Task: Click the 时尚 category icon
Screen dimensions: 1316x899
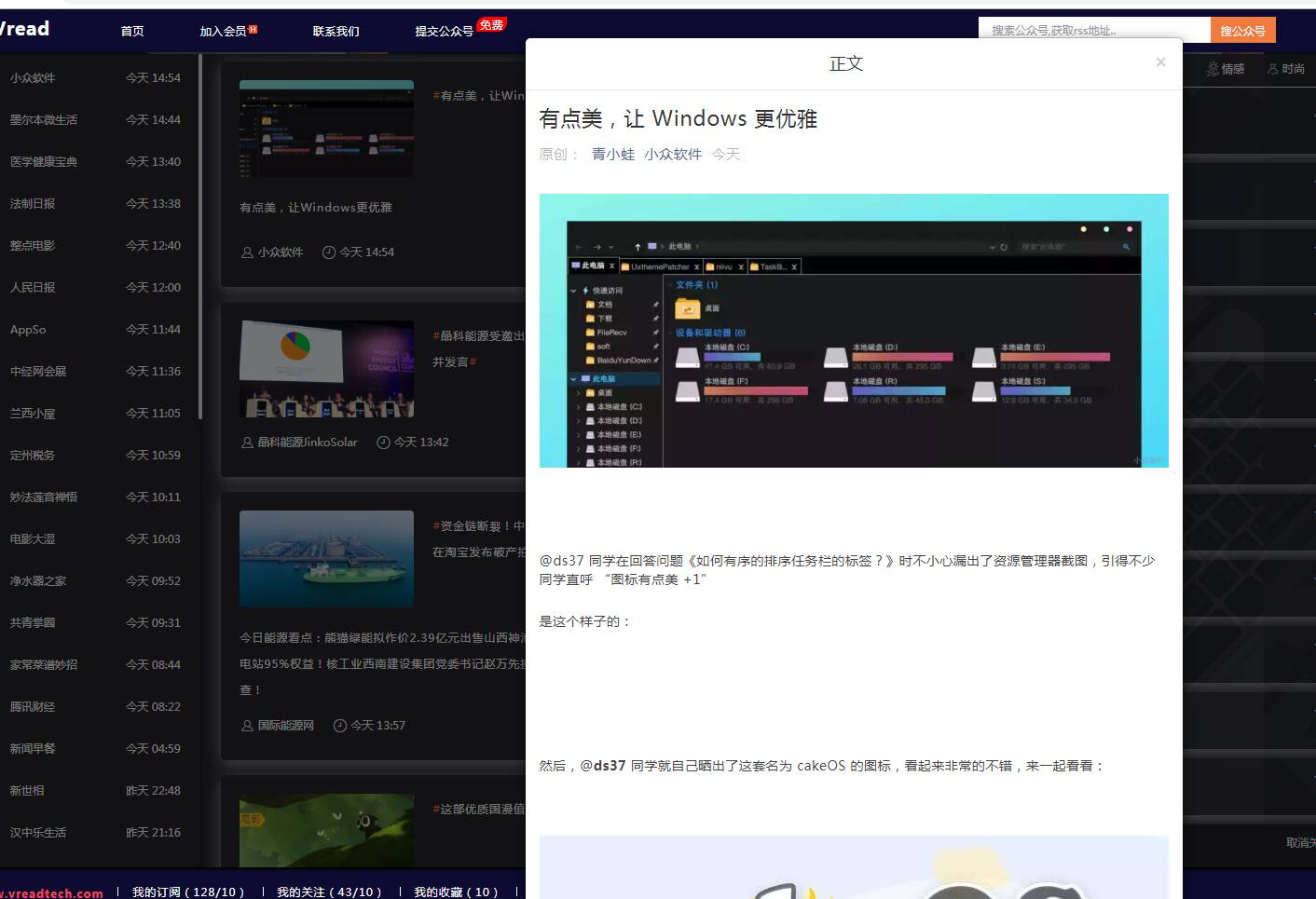Action: coord(1273,69)
